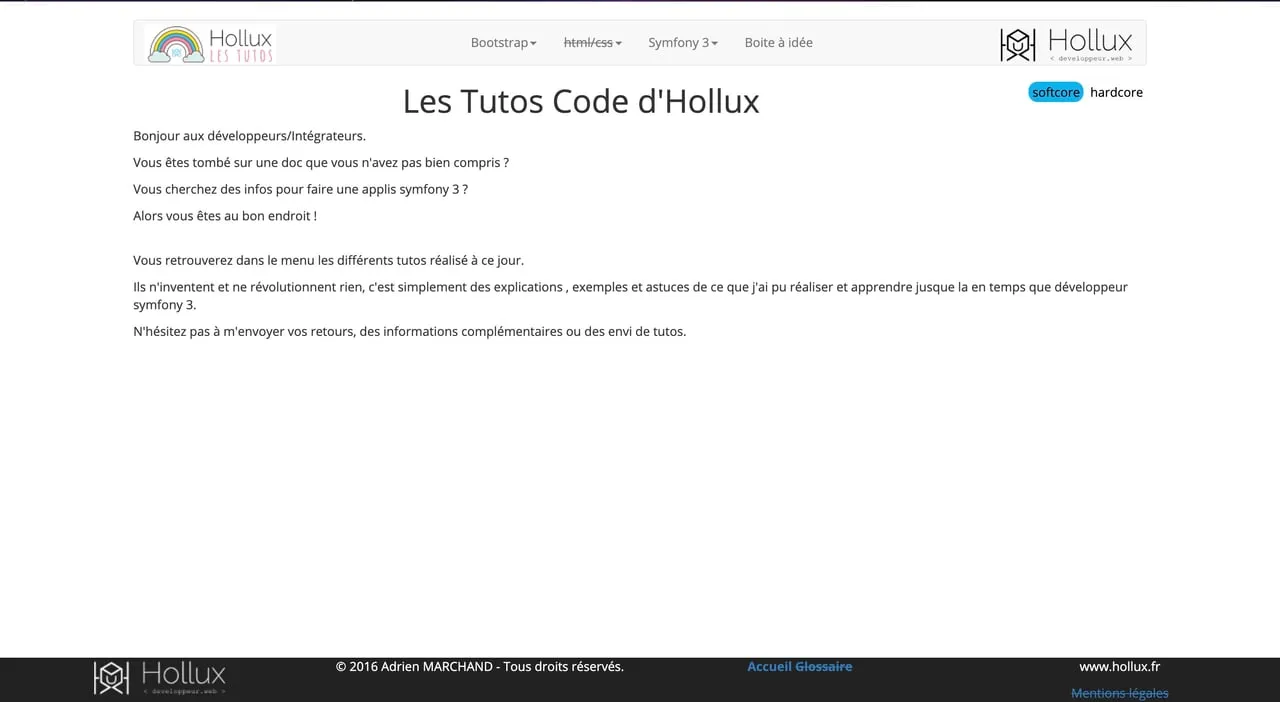Click the Hollux logo in the footer
Screen dimensions: 1280x702
[x=160, y=677]
